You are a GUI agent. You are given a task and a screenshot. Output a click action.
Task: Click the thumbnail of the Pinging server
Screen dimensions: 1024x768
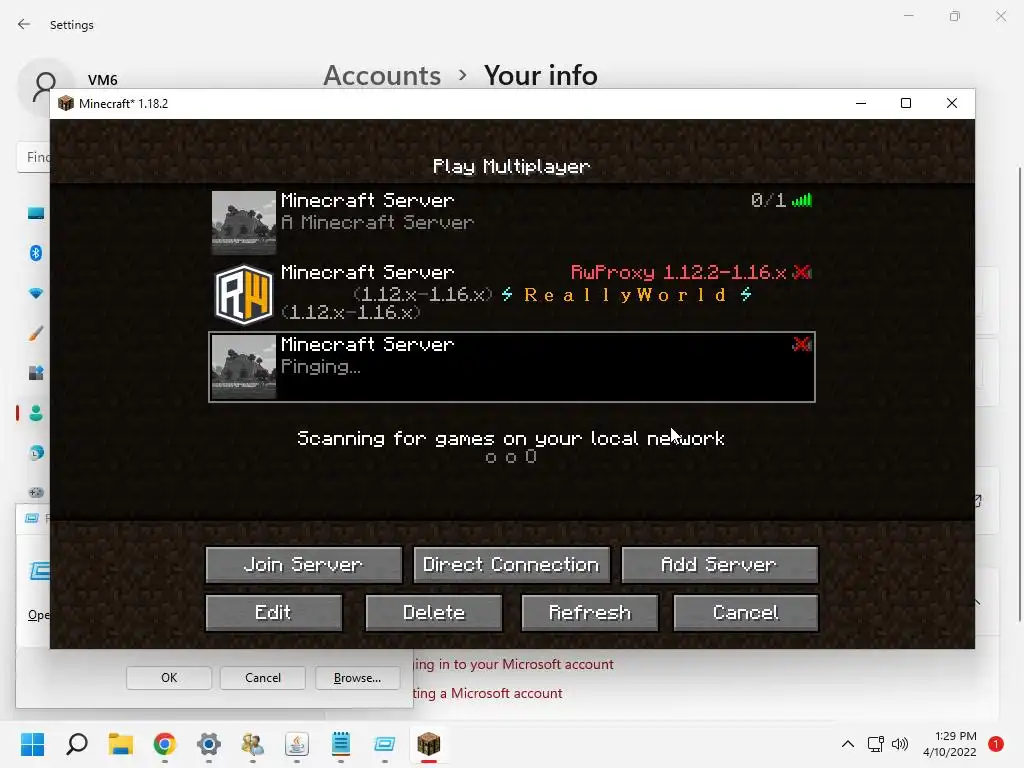244,366
